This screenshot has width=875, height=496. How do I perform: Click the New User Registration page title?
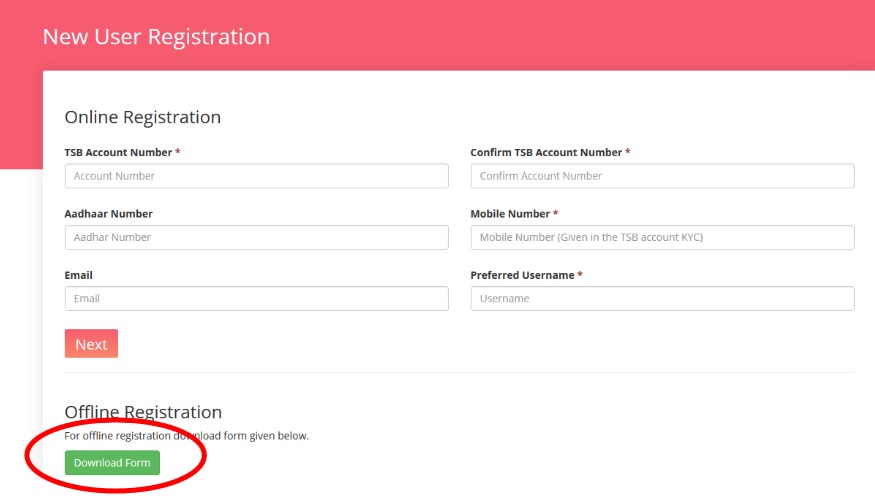[156, 37]
